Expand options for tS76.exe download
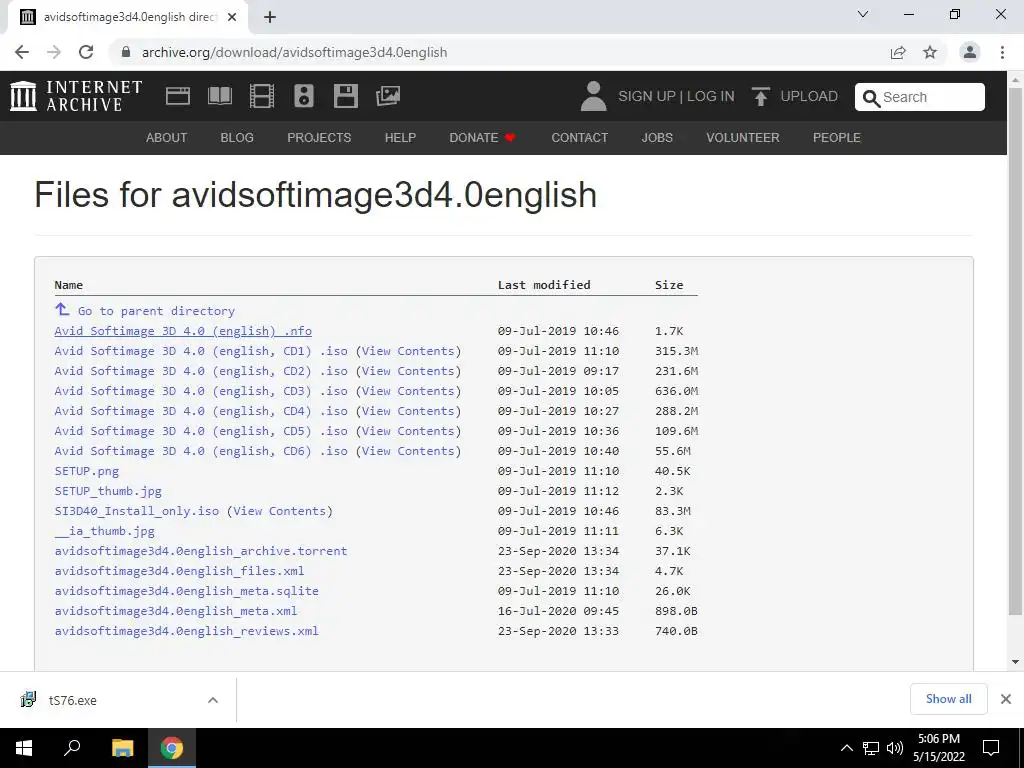Viewport: 1024px width, 768px height. (213, 700)
